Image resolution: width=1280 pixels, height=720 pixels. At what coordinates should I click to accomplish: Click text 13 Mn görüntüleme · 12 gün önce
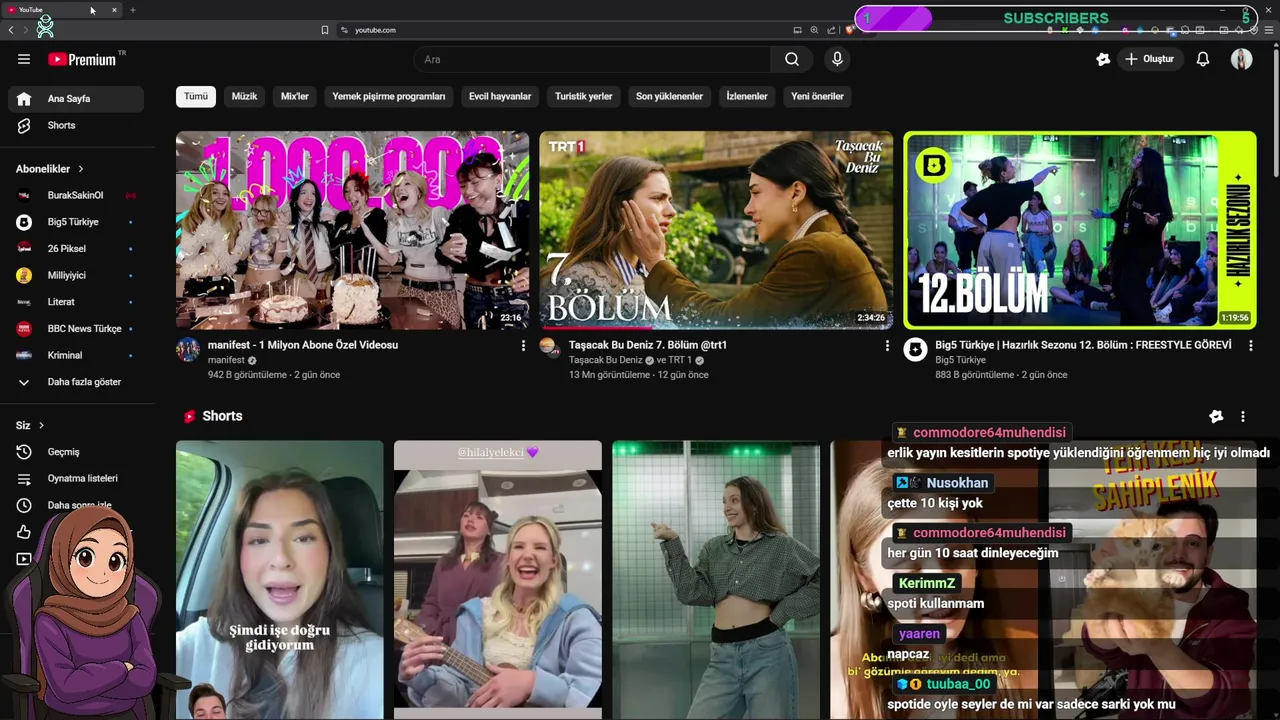[639, 375]
